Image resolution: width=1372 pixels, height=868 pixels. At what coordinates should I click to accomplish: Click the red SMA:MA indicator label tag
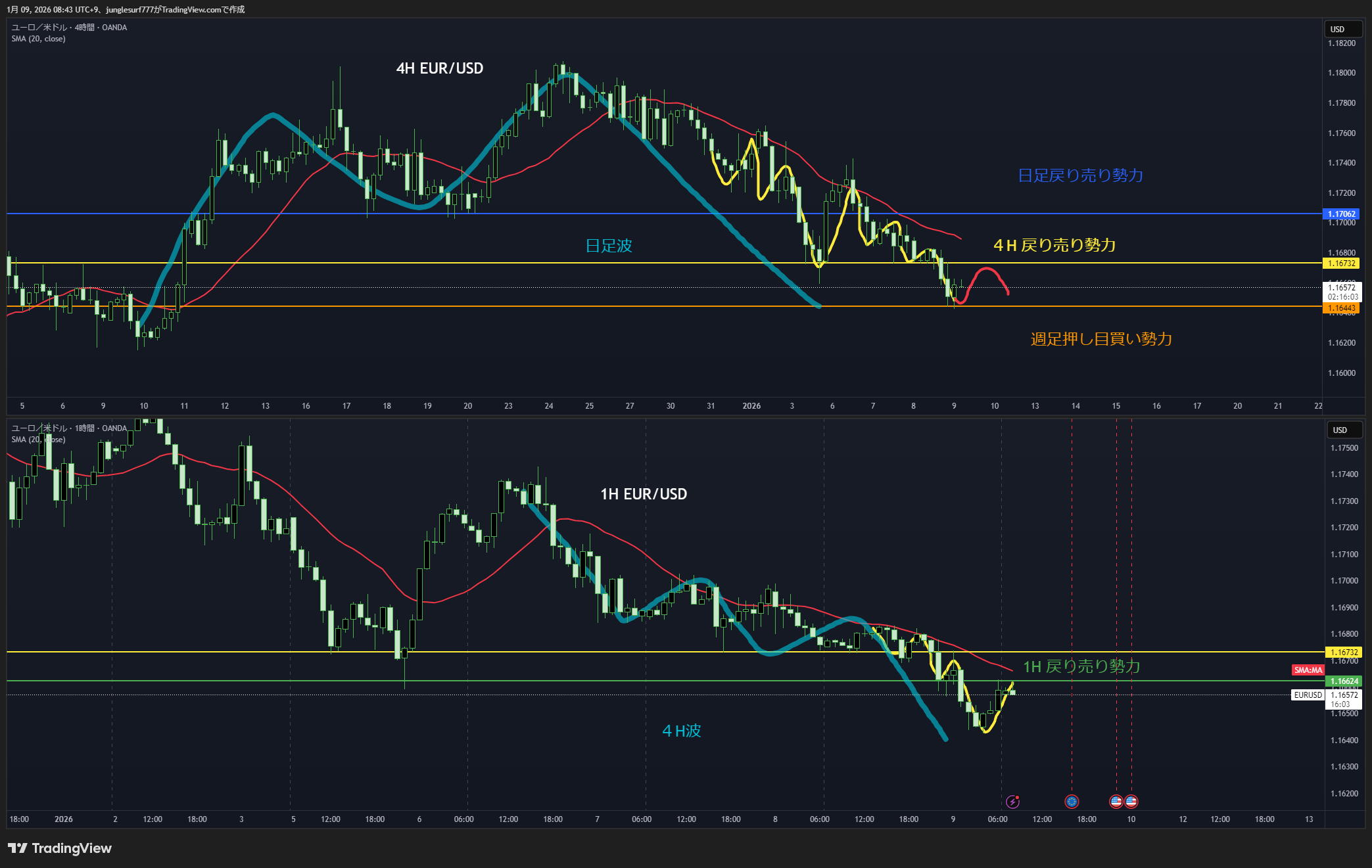[1308, 670]
